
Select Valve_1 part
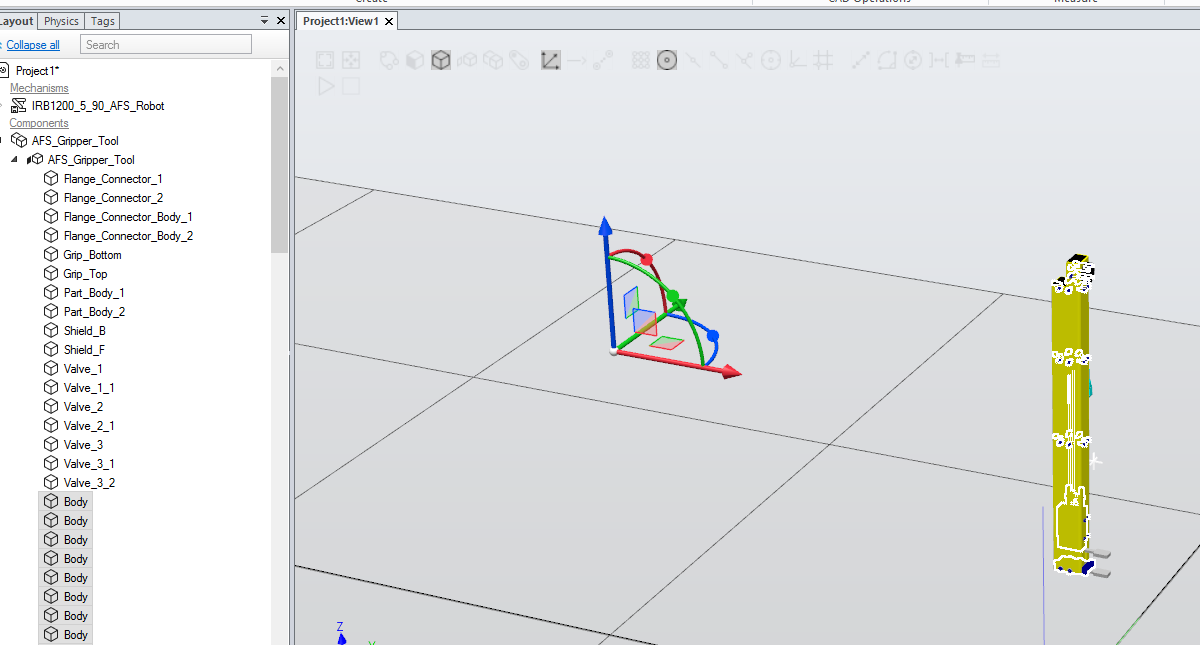tap(83, 369)
